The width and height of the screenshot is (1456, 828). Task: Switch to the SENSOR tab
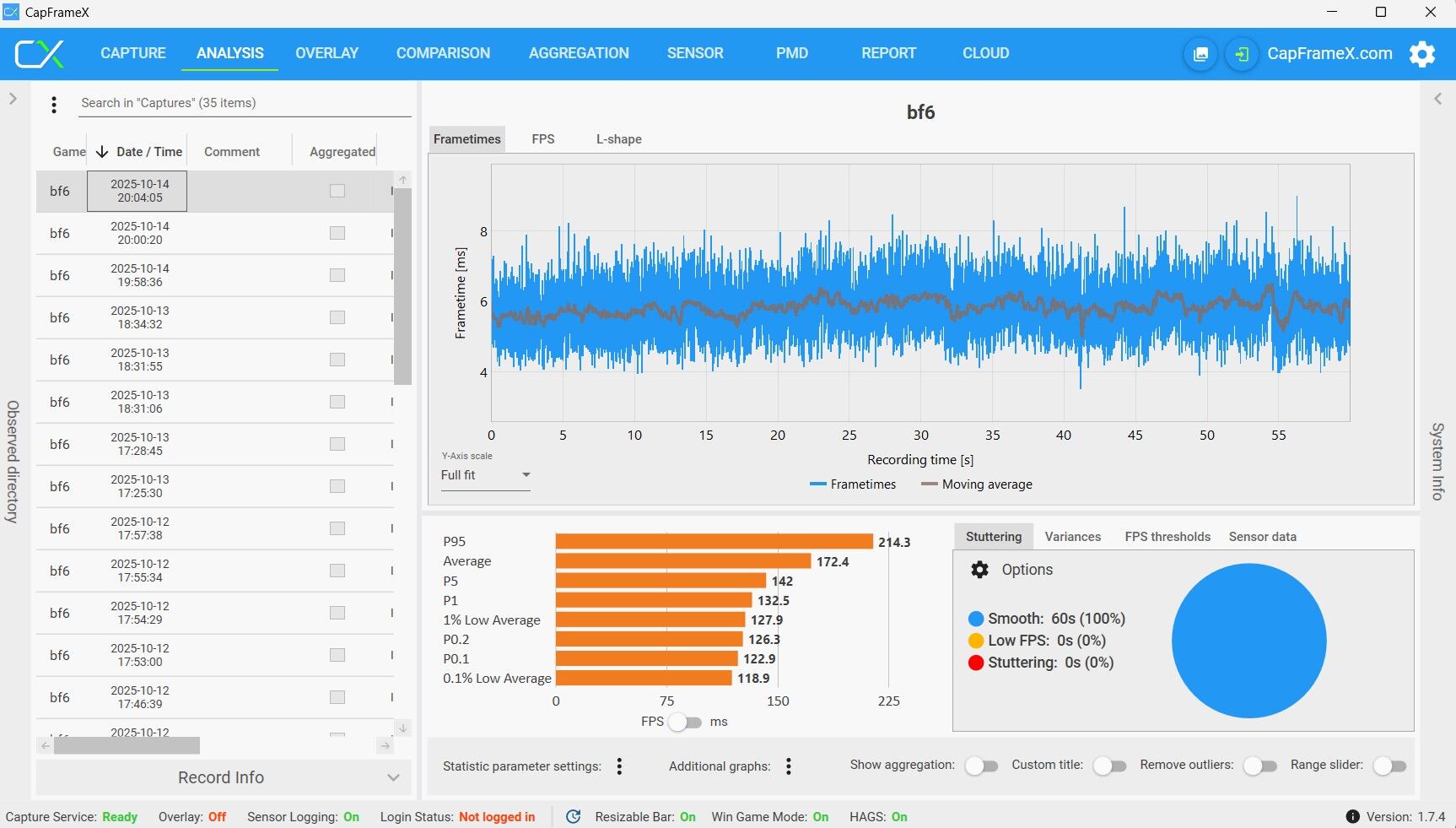695,53
